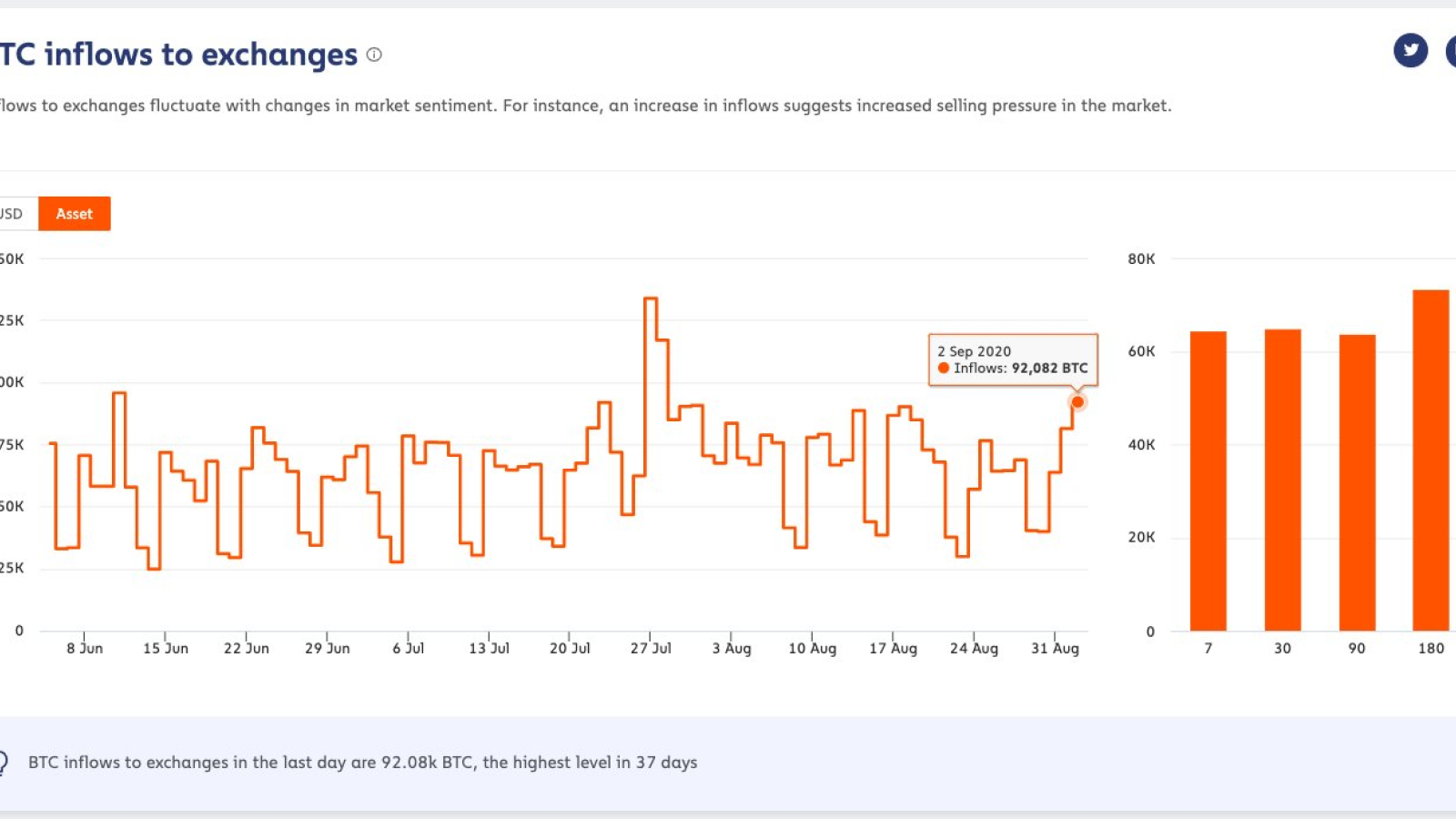Click the '10 Aug' x-axis label
The image size is (1456, 819).
pos(813,648)
